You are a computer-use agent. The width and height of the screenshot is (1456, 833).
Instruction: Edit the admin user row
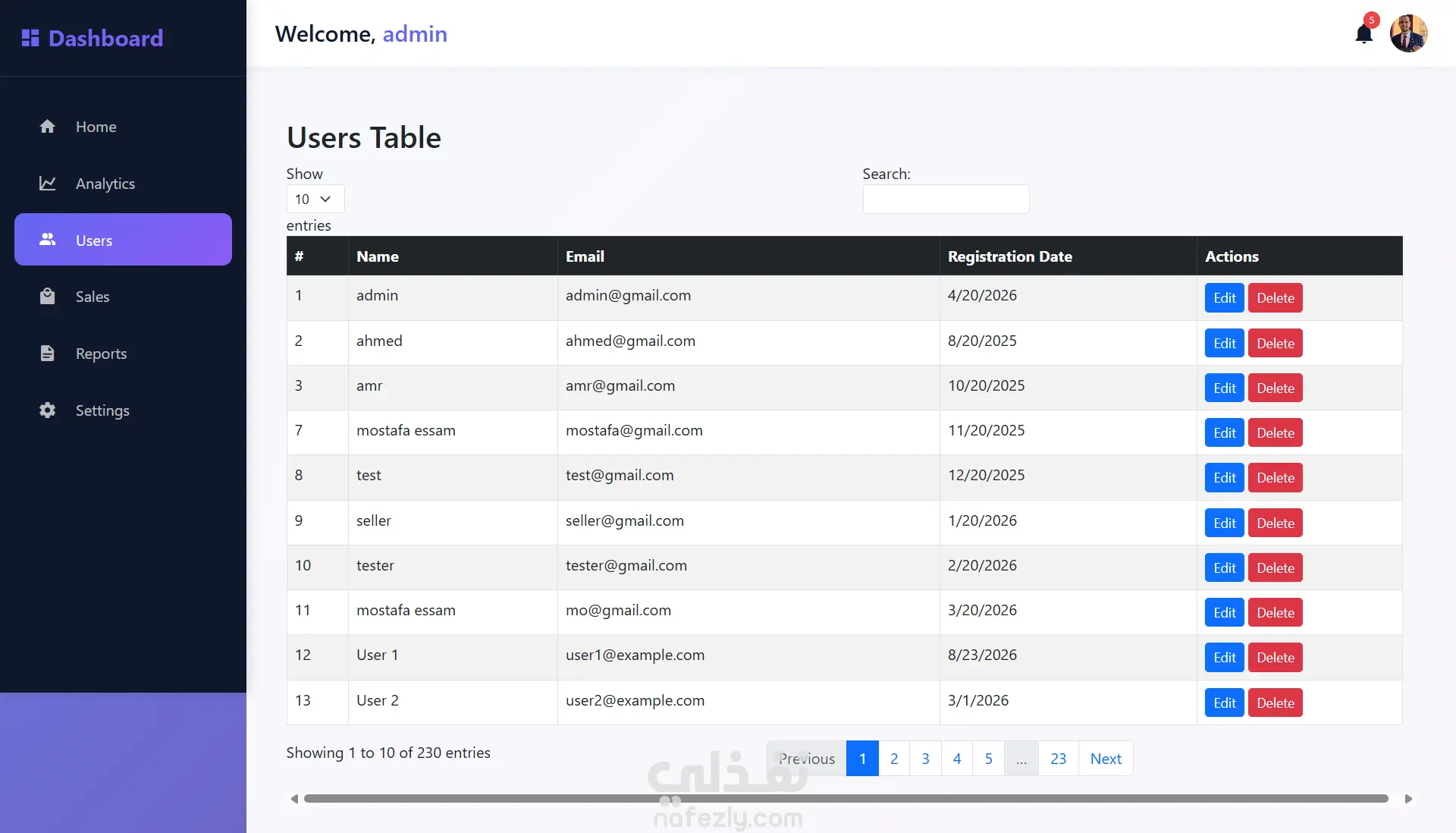tap(1225, 298)
